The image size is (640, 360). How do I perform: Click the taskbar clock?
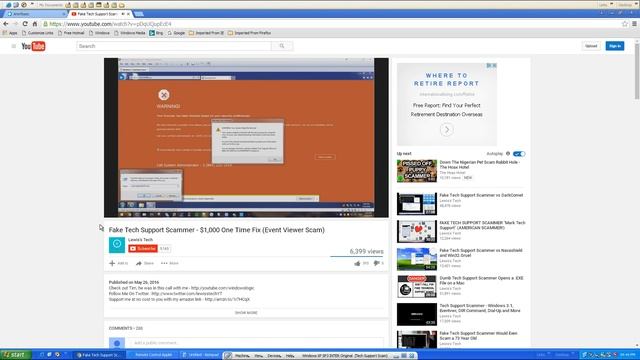point(628,355)
